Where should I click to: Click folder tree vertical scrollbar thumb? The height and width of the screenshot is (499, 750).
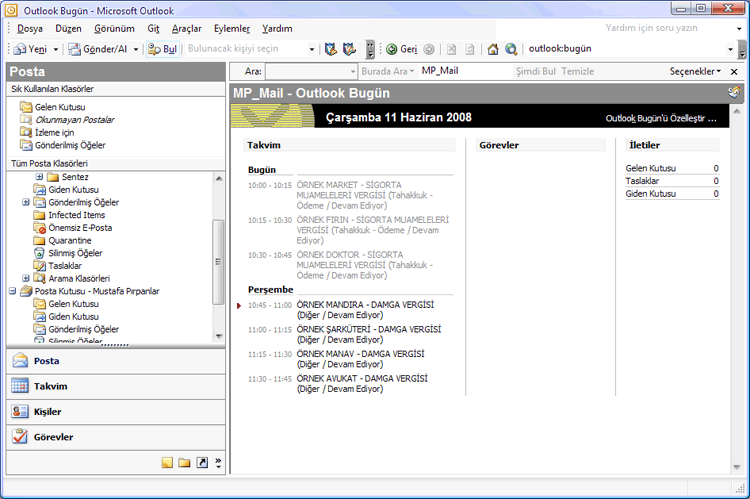click(x=218, y=262)
